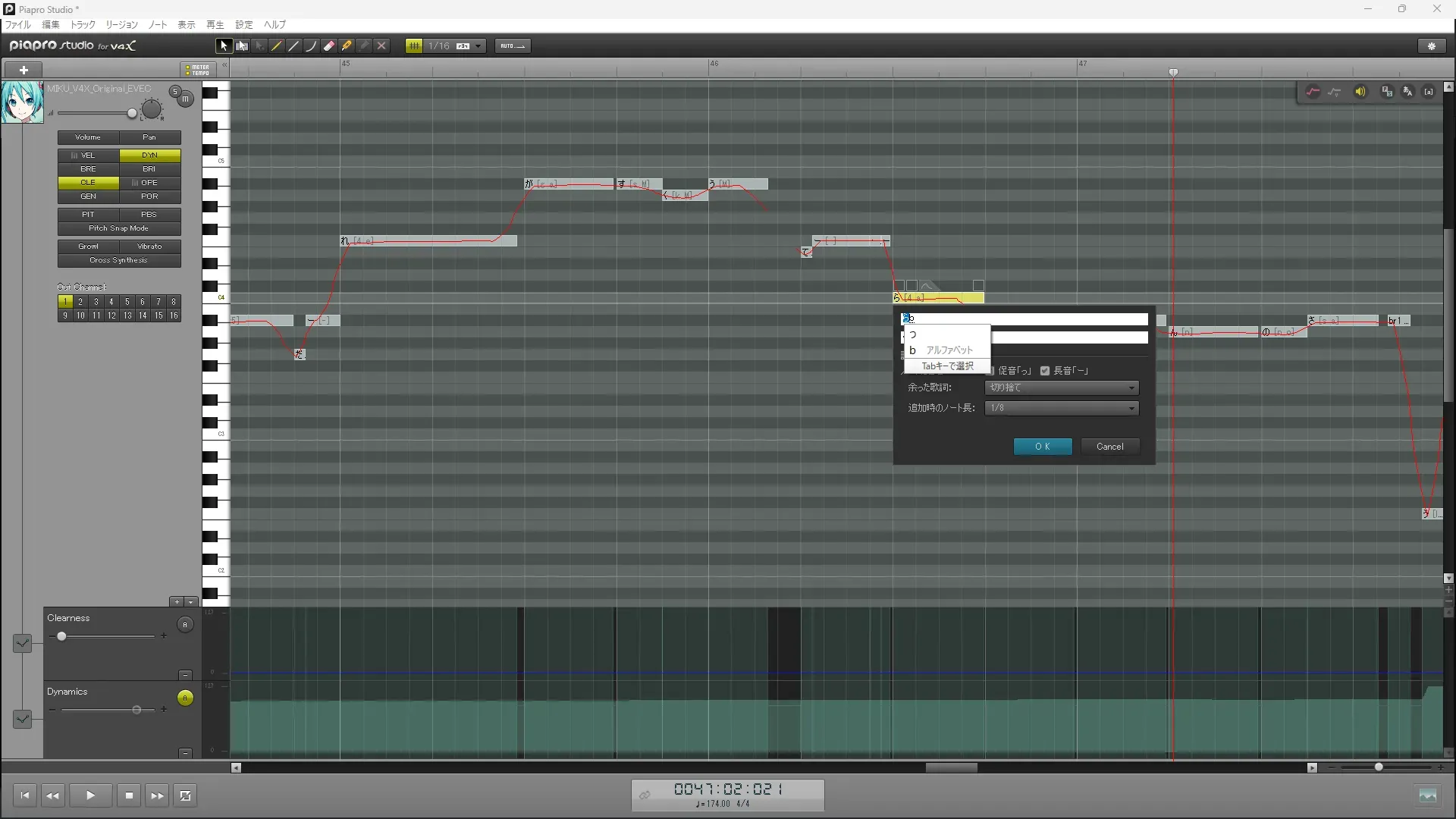Viewport: 1456px width, 819px height.
Task: Open the 余った歌詞 dropdown
Action: [x=1061, y=388]
